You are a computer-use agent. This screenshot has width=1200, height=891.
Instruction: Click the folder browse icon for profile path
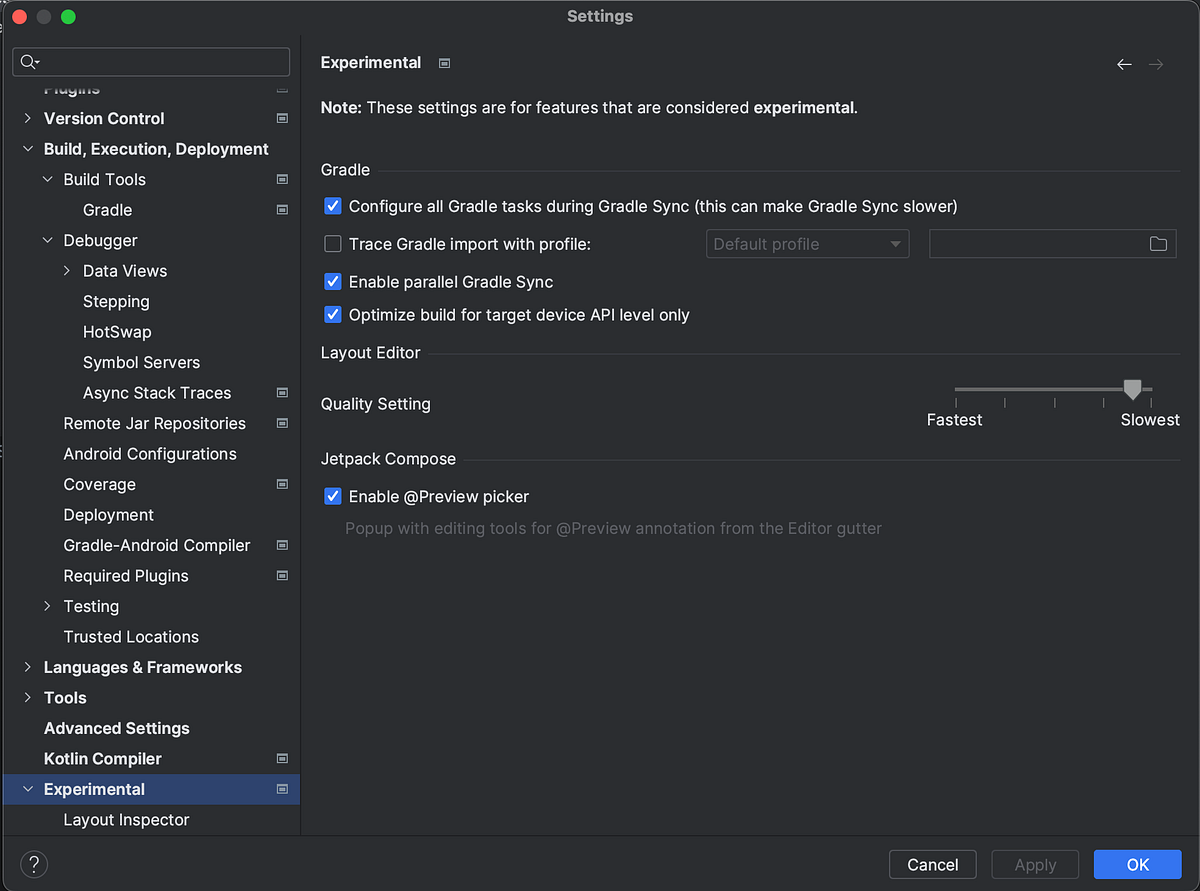pyautogui.click(x=1158, y=244)
